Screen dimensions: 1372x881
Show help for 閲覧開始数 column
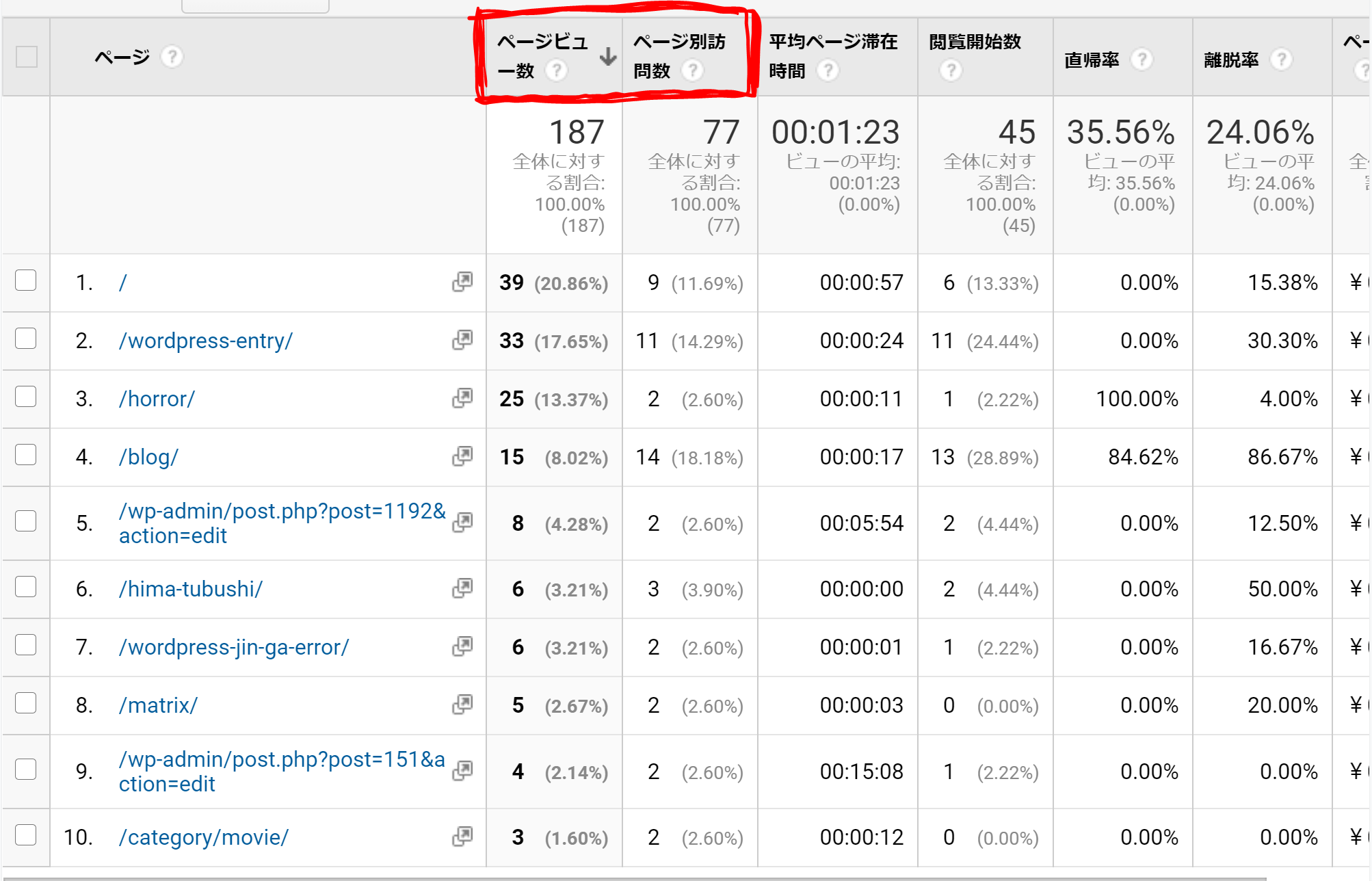tap(951, 70)
